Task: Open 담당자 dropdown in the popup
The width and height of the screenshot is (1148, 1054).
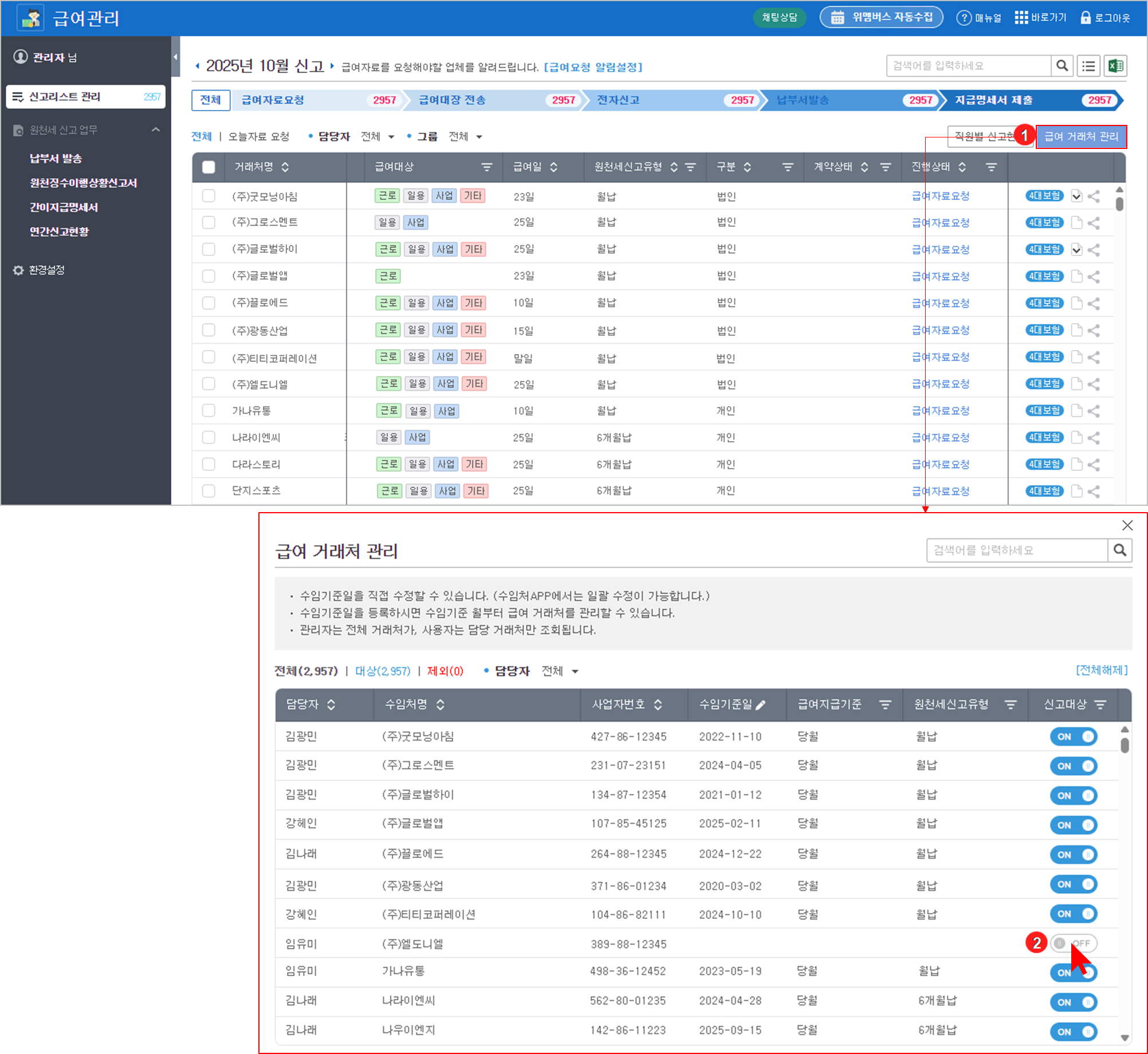Action: coord(560,671)
